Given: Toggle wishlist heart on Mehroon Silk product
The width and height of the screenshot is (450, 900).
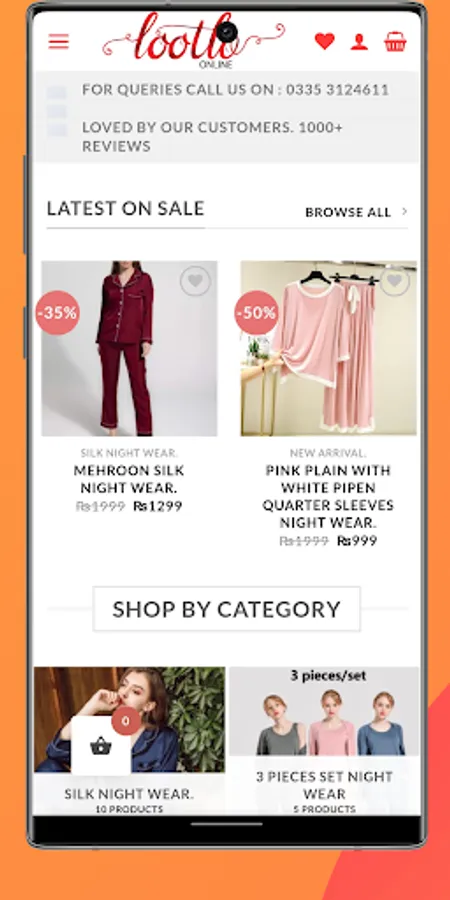Looking at the screenshot, I should pos(196,281).
